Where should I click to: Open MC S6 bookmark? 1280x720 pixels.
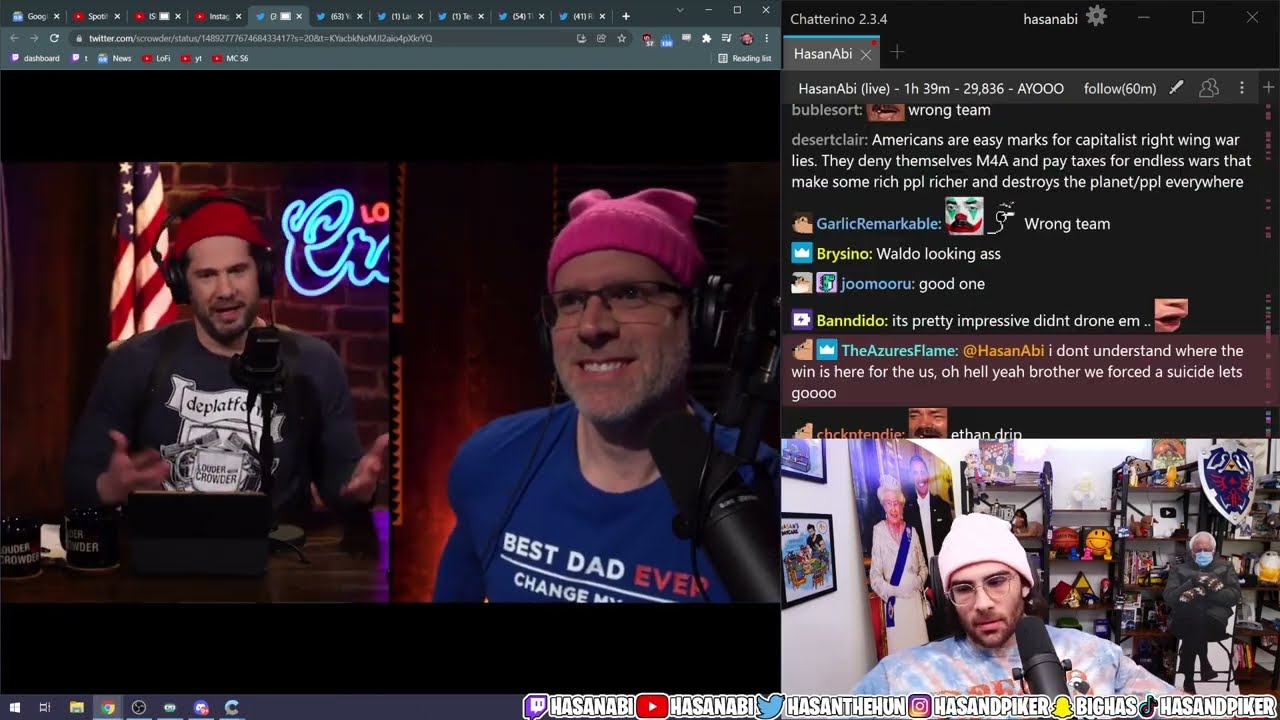coord(231,58)
